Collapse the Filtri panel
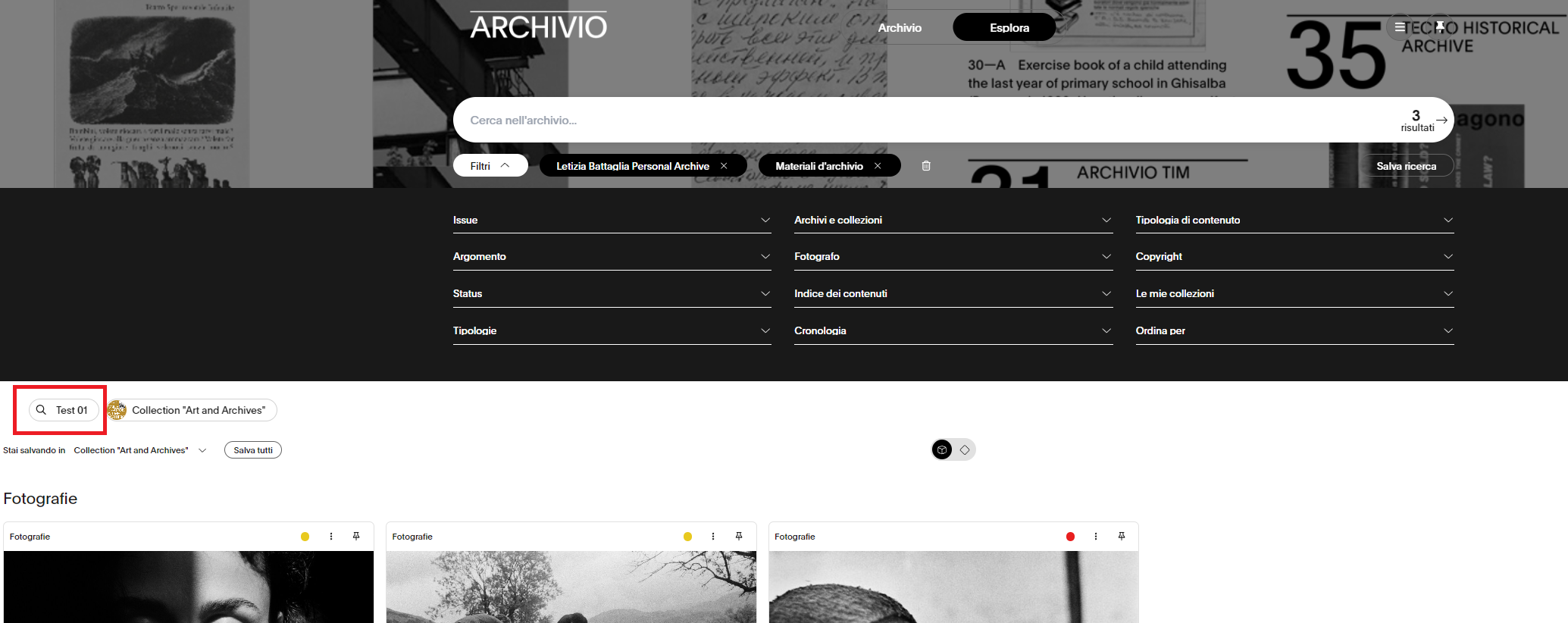Image resolution: width=1568 pixels, height=623 pixels. 490,166
